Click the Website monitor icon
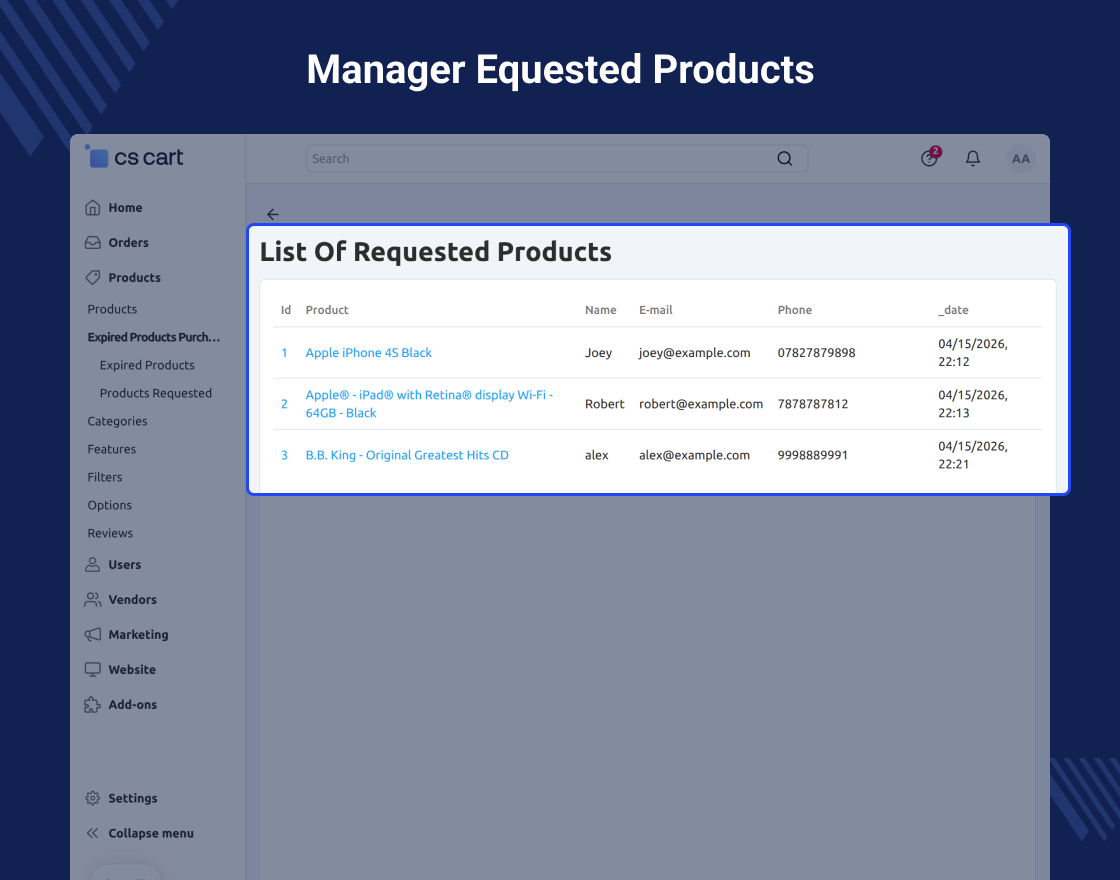1120x880 pixels. click(93, 670)
